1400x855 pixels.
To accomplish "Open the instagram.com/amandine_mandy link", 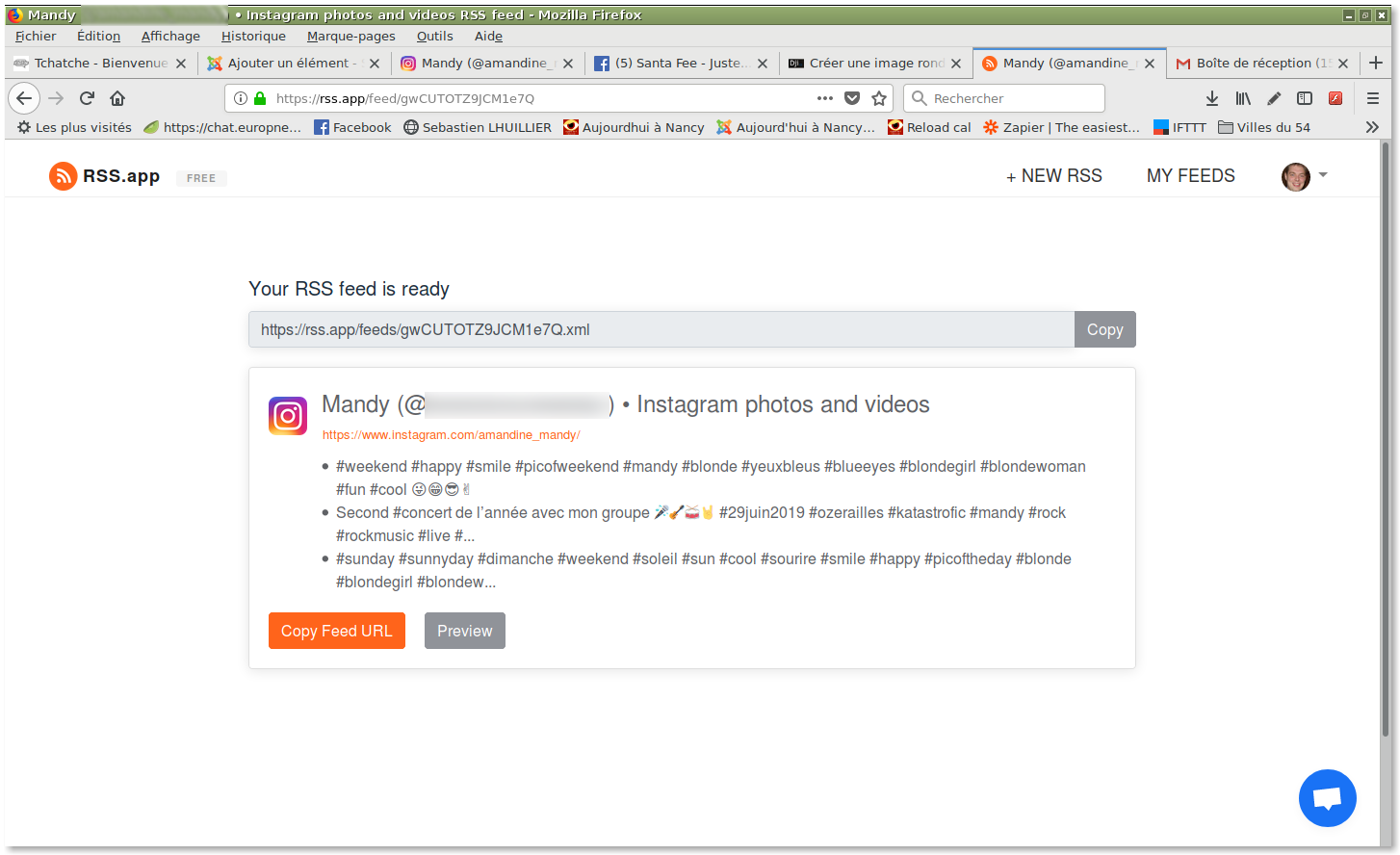I will 451,435.
